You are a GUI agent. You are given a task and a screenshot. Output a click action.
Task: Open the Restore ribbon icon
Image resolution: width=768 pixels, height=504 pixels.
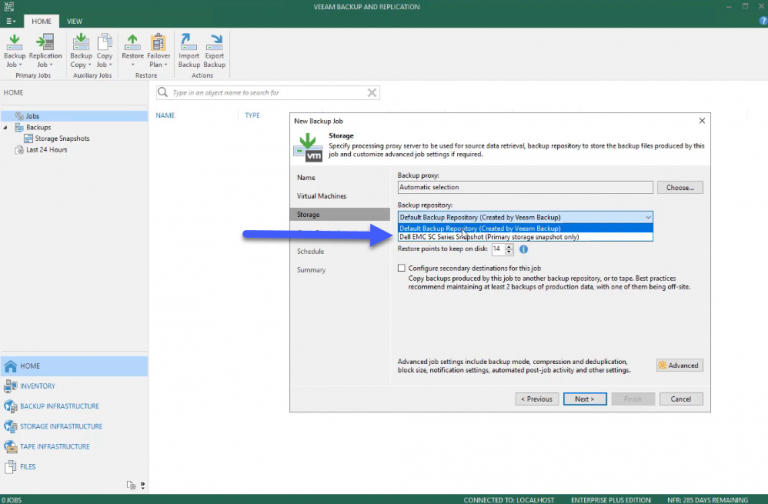click(x=133, y=50)
